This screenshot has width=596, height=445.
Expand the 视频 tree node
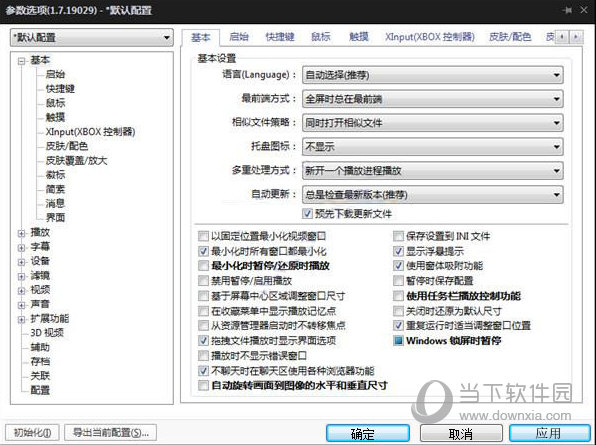(x=21, y=291)
